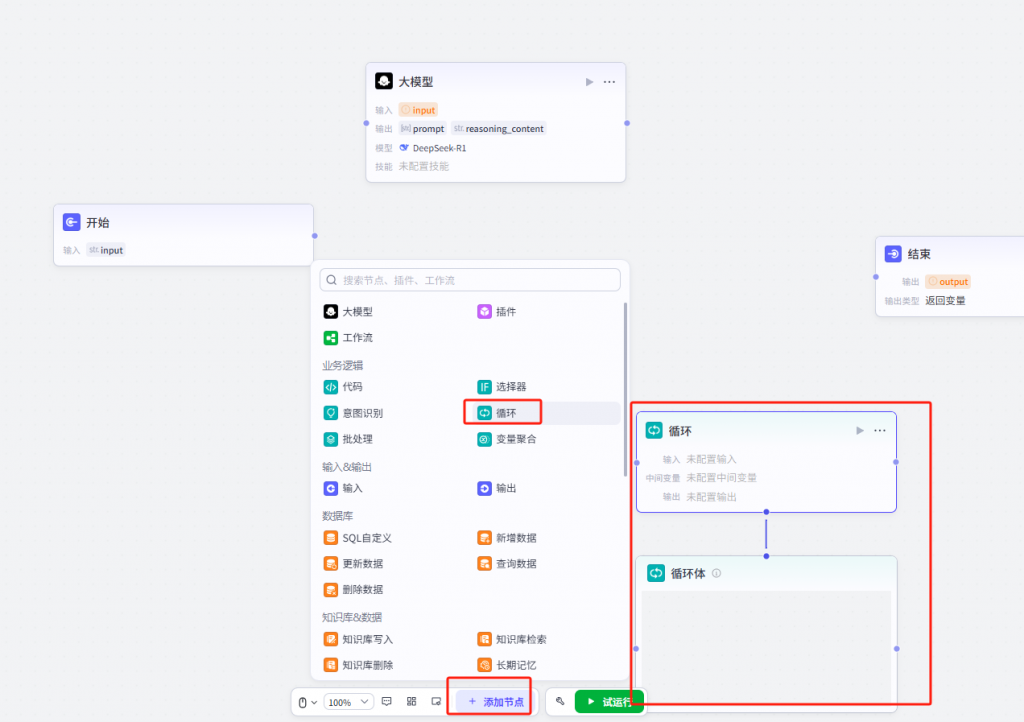Click the auto-layout grid icon
Viewport: 1024px width, 722px height.
coord(411,702)
